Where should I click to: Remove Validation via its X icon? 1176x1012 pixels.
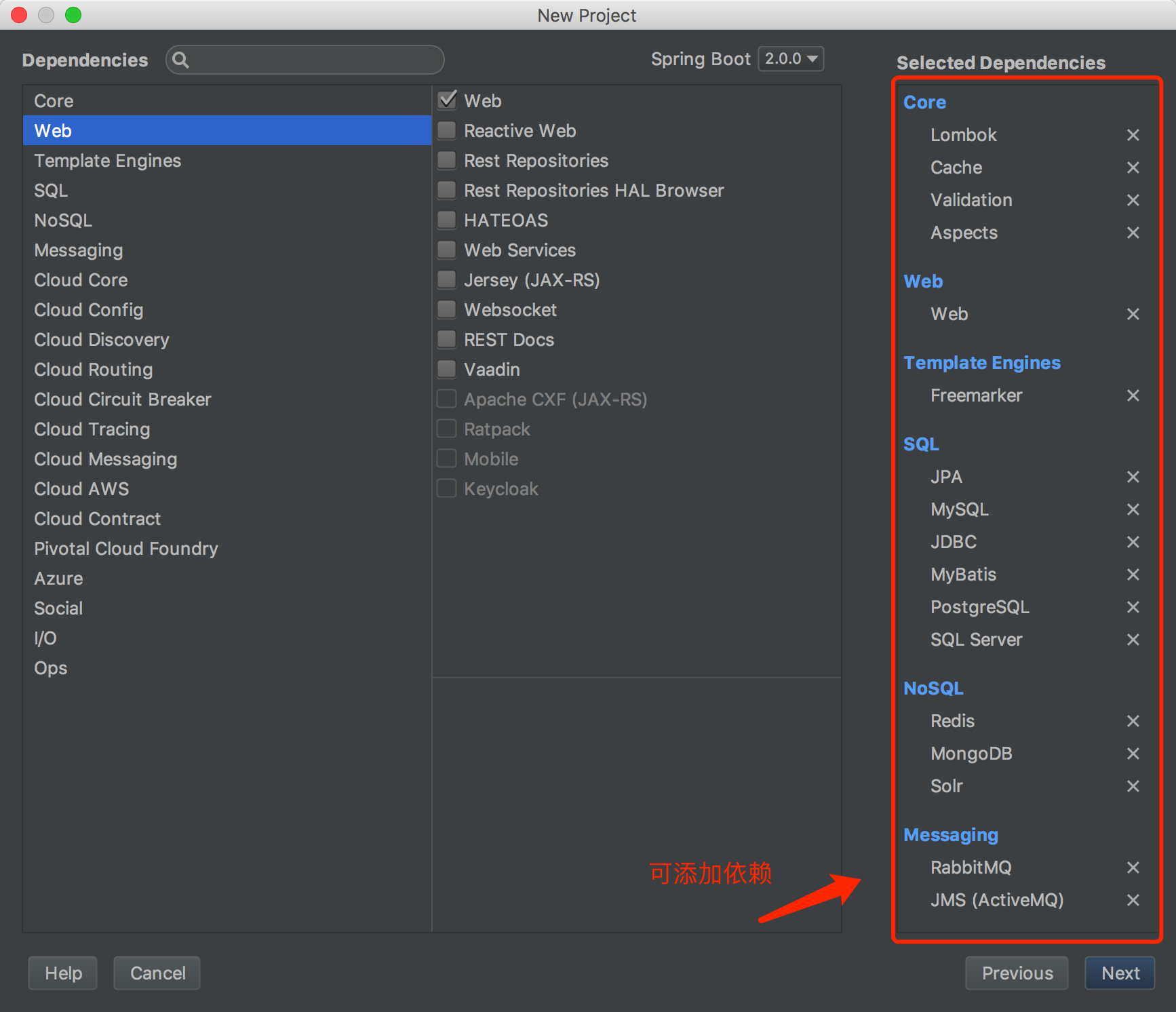pos(1133,200)
